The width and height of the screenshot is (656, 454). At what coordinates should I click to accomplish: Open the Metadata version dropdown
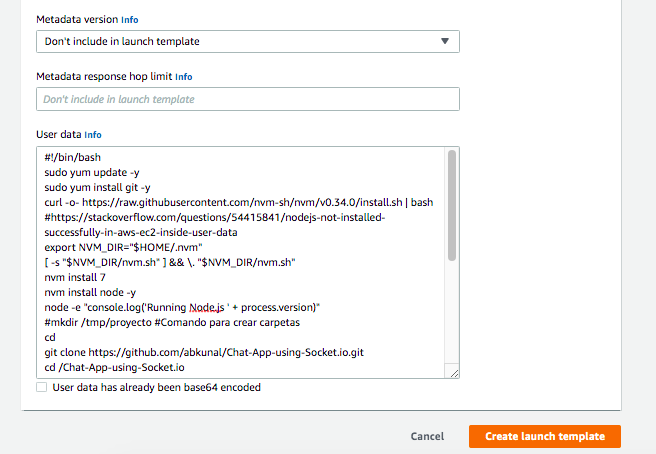coord(240,41)
